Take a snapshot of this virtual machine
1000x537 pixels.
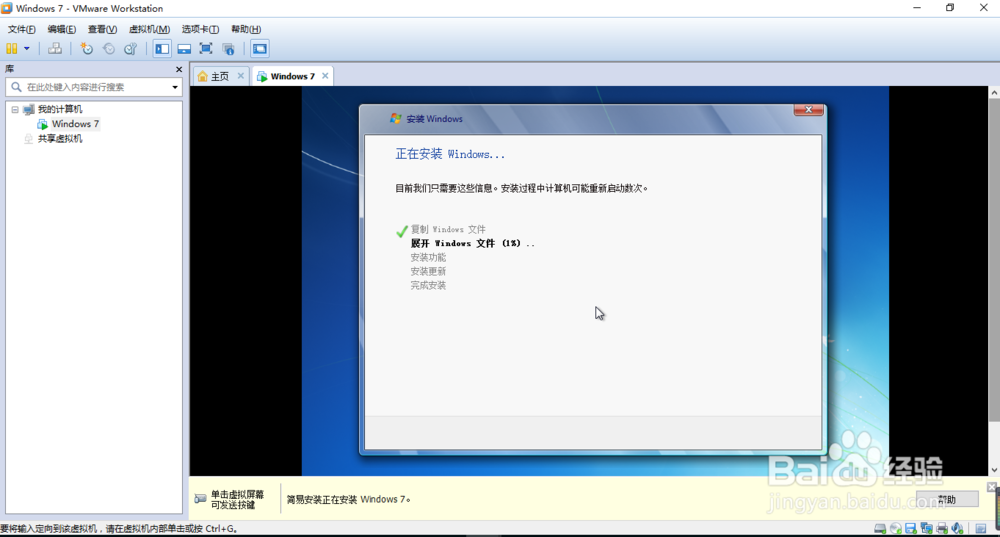tap(86, 48)
